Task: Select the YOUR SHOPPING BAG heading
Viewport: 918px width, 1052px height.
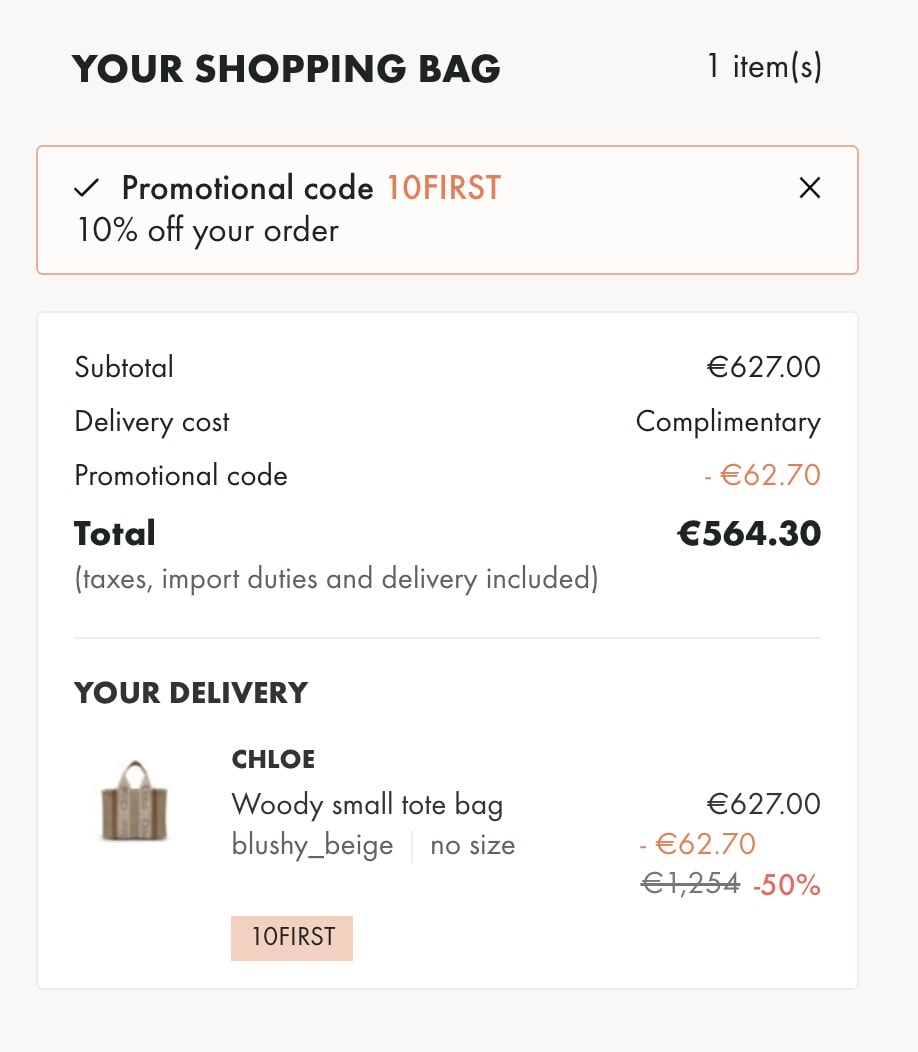Action: click(x=286, y=69)
